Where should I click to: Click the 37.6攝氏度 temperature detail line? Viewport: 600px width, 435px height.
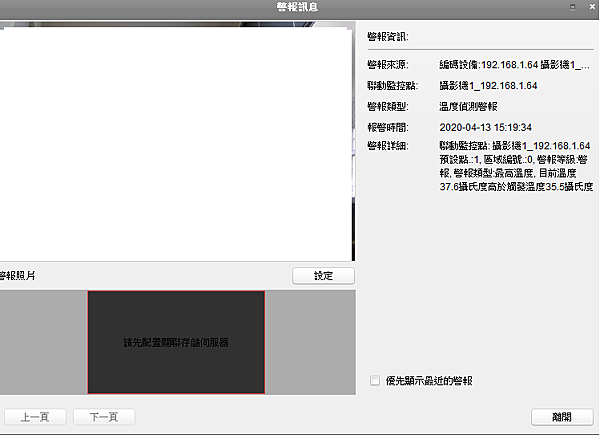coord(516,187)
